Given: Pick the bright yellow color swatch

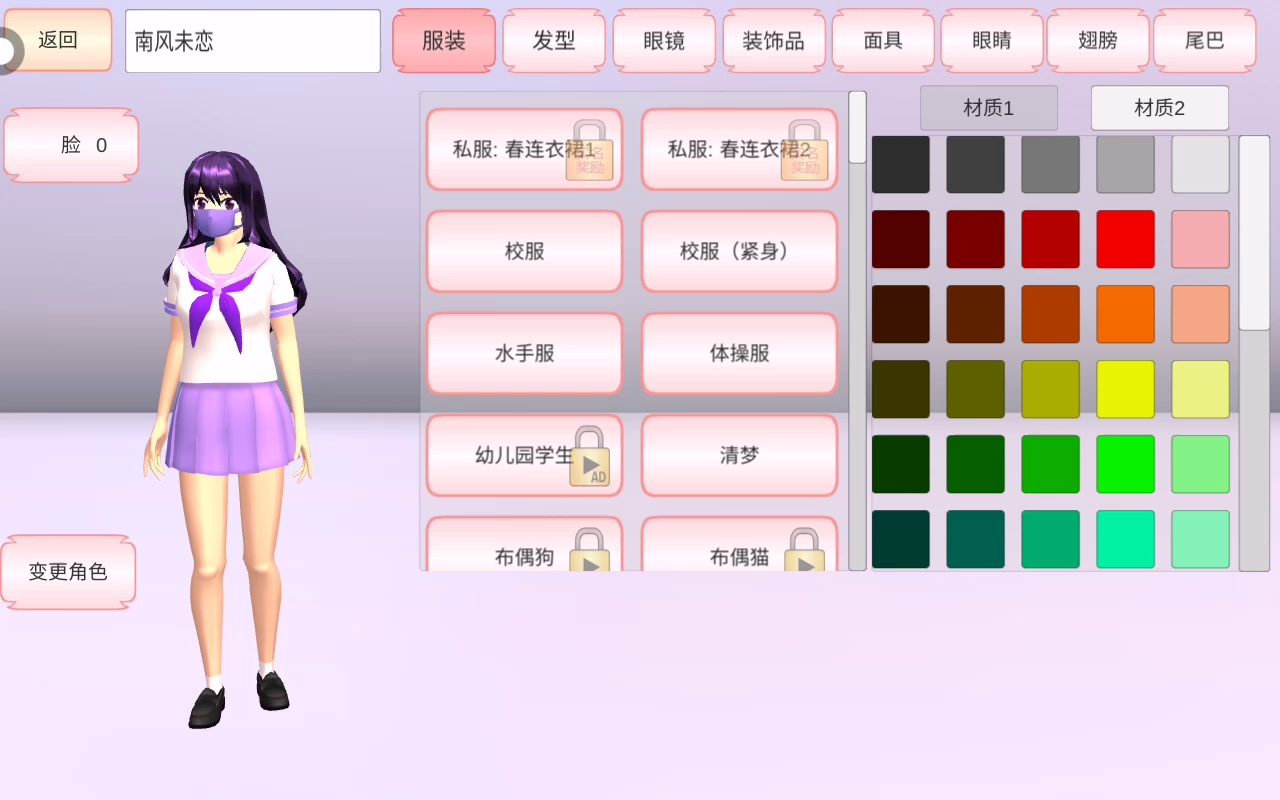Looking at the screenshot, I should click(1125, 389).
